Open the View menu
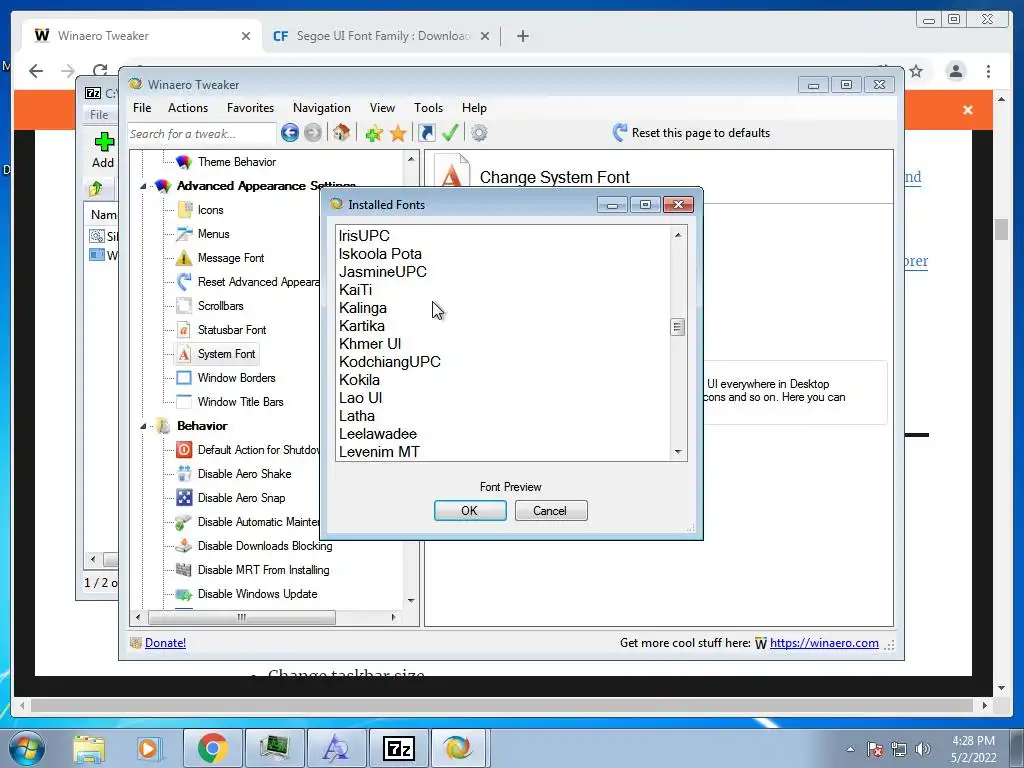Viewport: 1024px width, 768px height. click(x=382, y=108)
